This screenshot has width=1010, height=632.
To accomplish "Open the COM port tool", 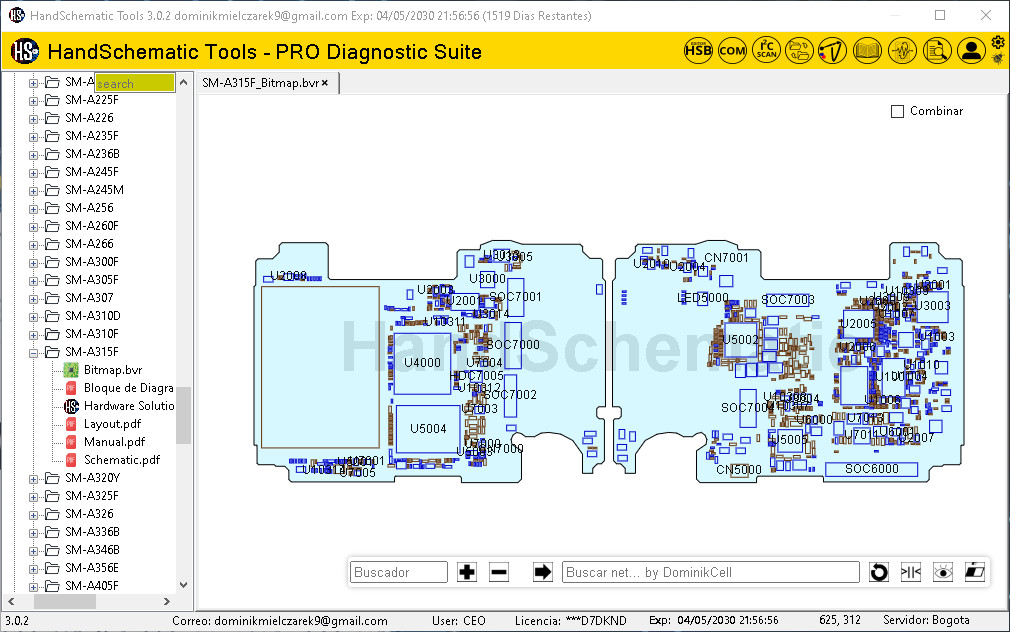I will point(732,50).
